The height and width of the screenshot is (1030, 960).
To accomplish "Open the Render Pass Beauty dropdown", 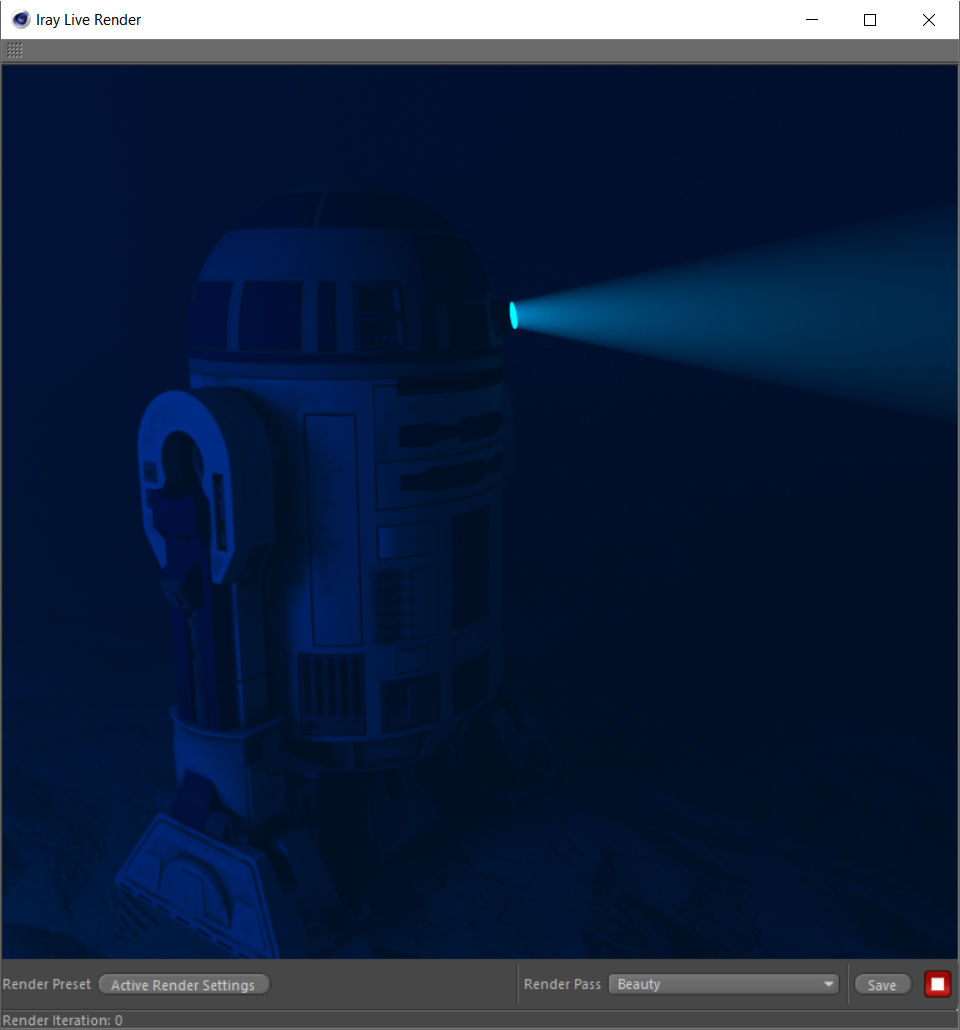I will click(x=723, y=984).
